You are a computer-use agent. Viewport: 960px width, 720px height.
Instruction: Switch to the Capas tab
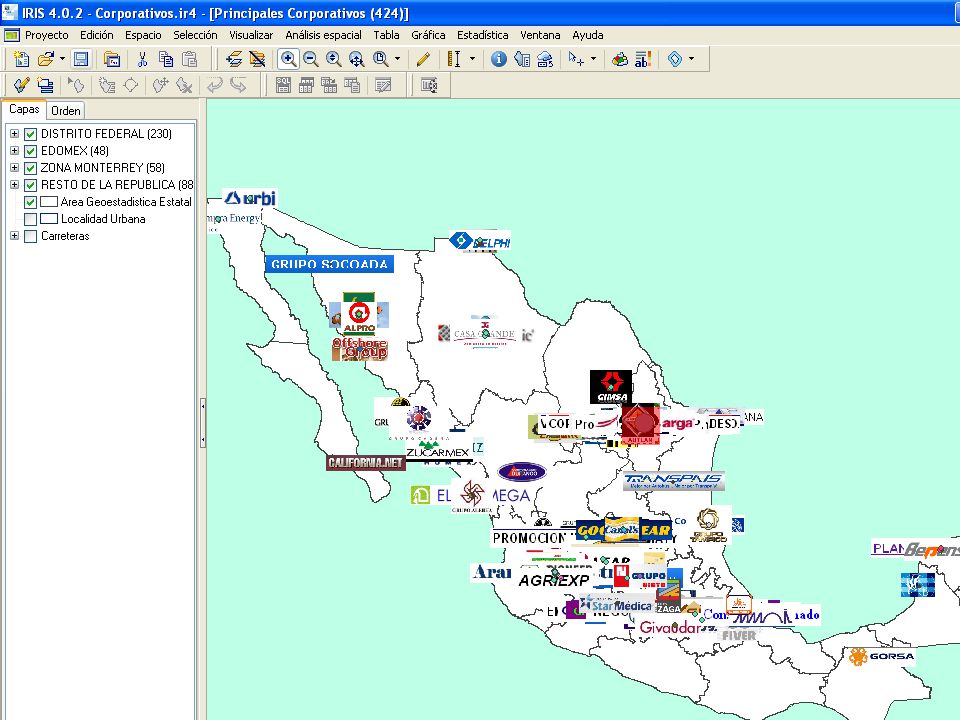(24, 110)
